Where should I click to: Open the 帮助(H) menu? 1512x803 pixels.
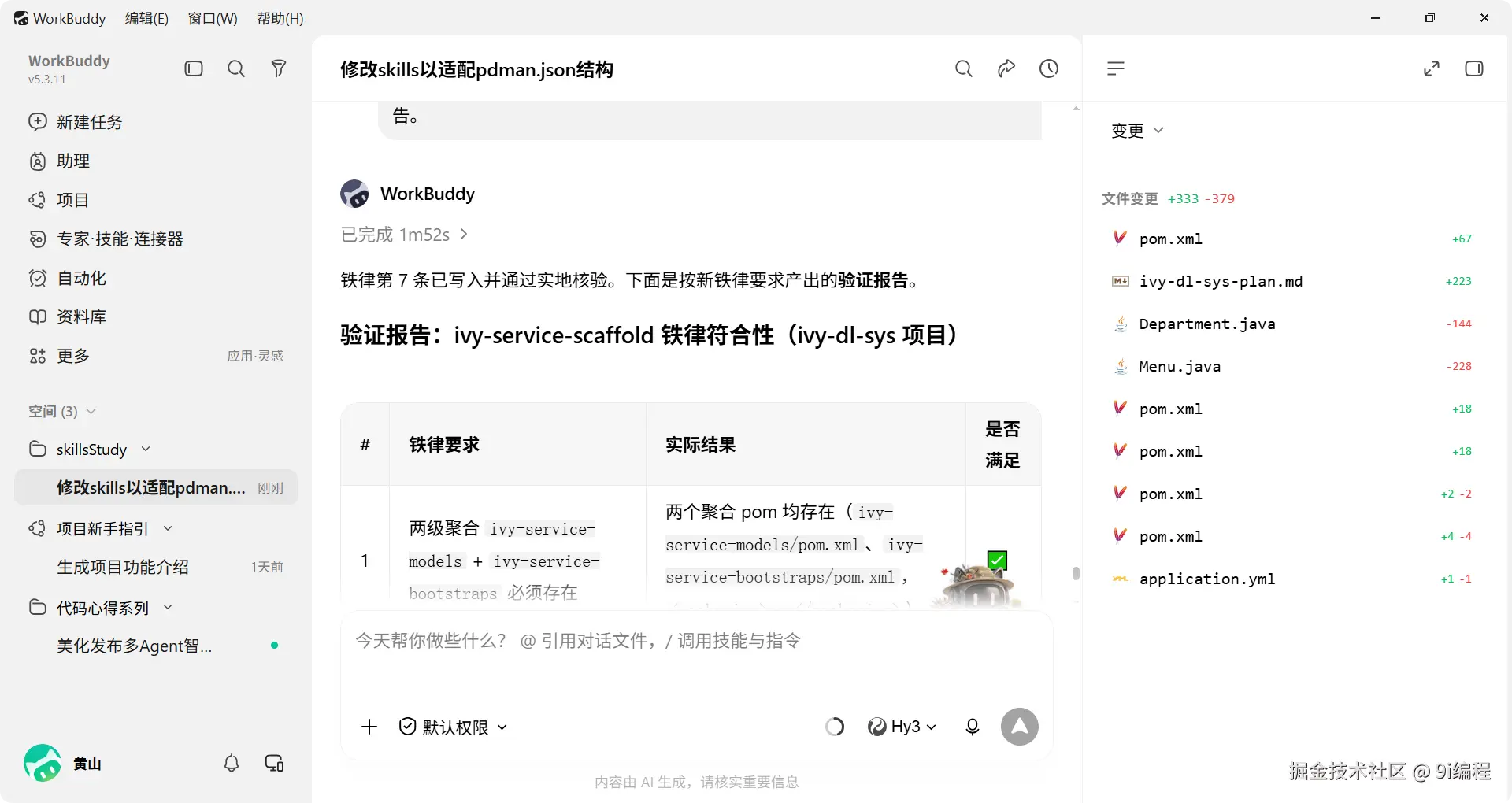[280, 18]
